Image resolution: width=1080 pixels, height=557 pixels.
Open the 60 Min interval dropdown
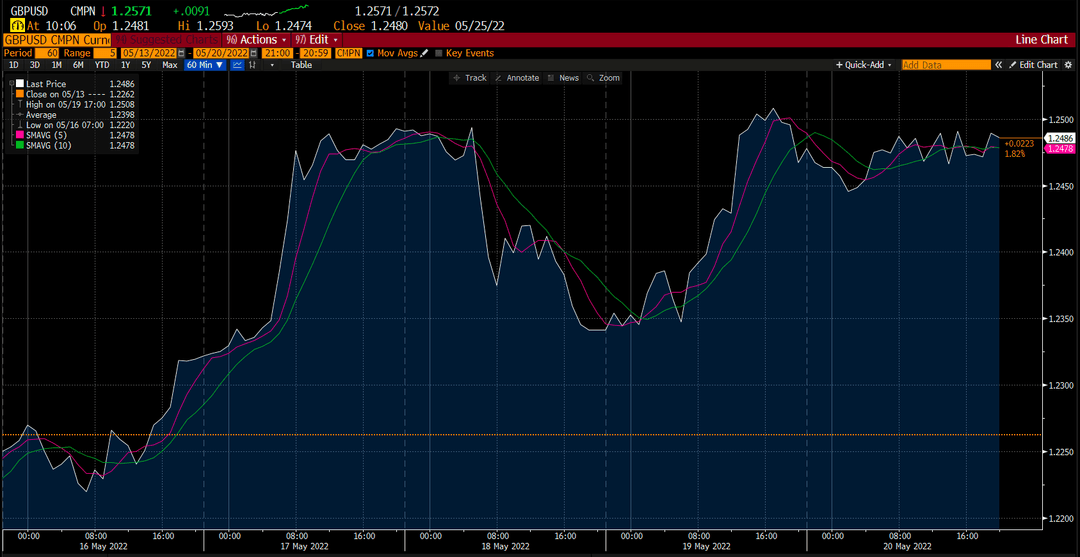point(205,65)
